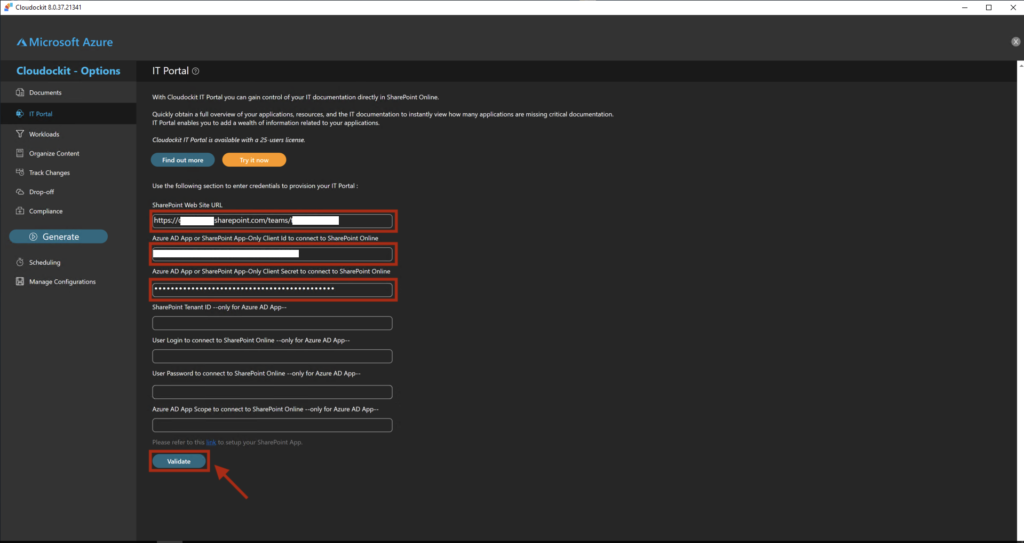Image resolution: width=1024 pixels, height=543 pixels.
Task: Click the SharePoint Tenant ID field
Action: coord(272,323)
